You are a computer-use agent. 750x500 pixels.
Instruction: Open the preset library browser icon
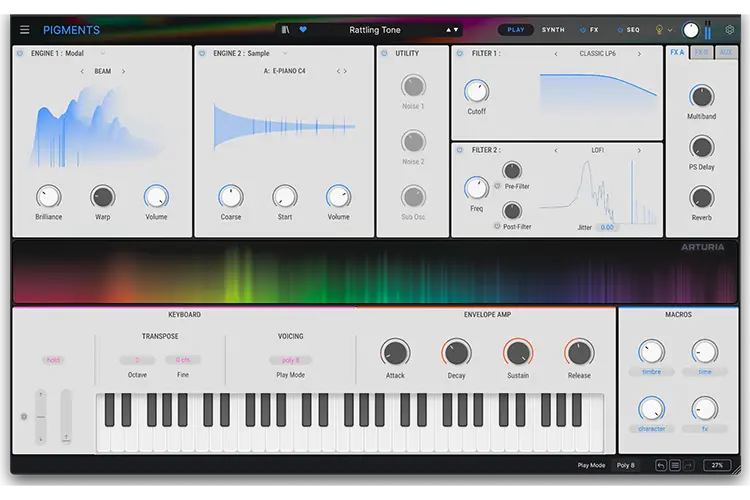click(286, 30)
